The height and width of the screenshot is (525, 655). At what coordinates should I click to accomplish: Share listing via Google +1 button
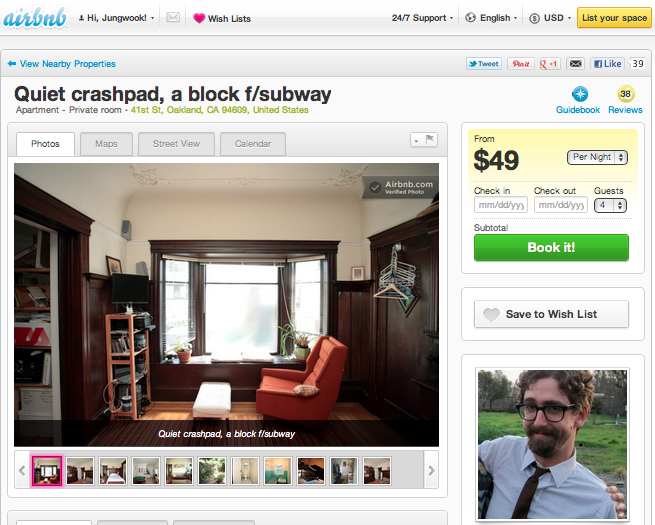(x=550, y=64)
